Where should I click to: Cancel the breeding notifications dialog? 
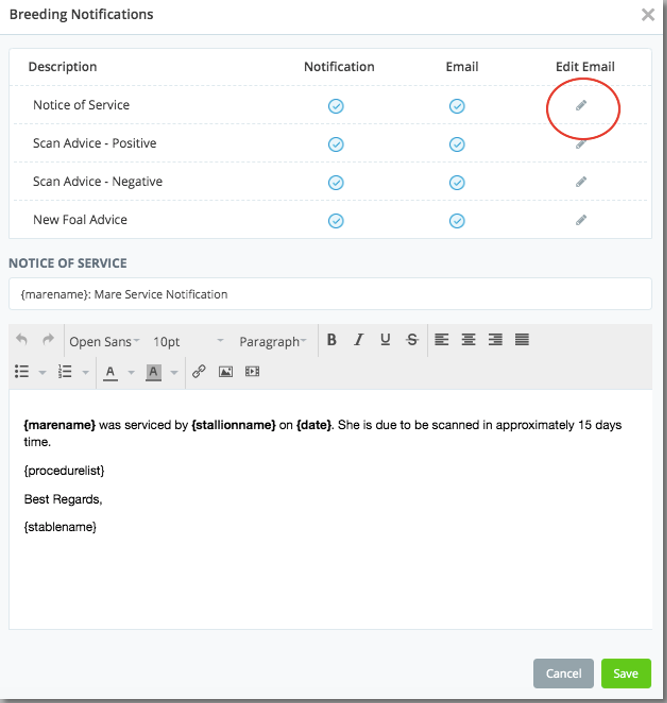pyautogui.click(x=563, y=673)
